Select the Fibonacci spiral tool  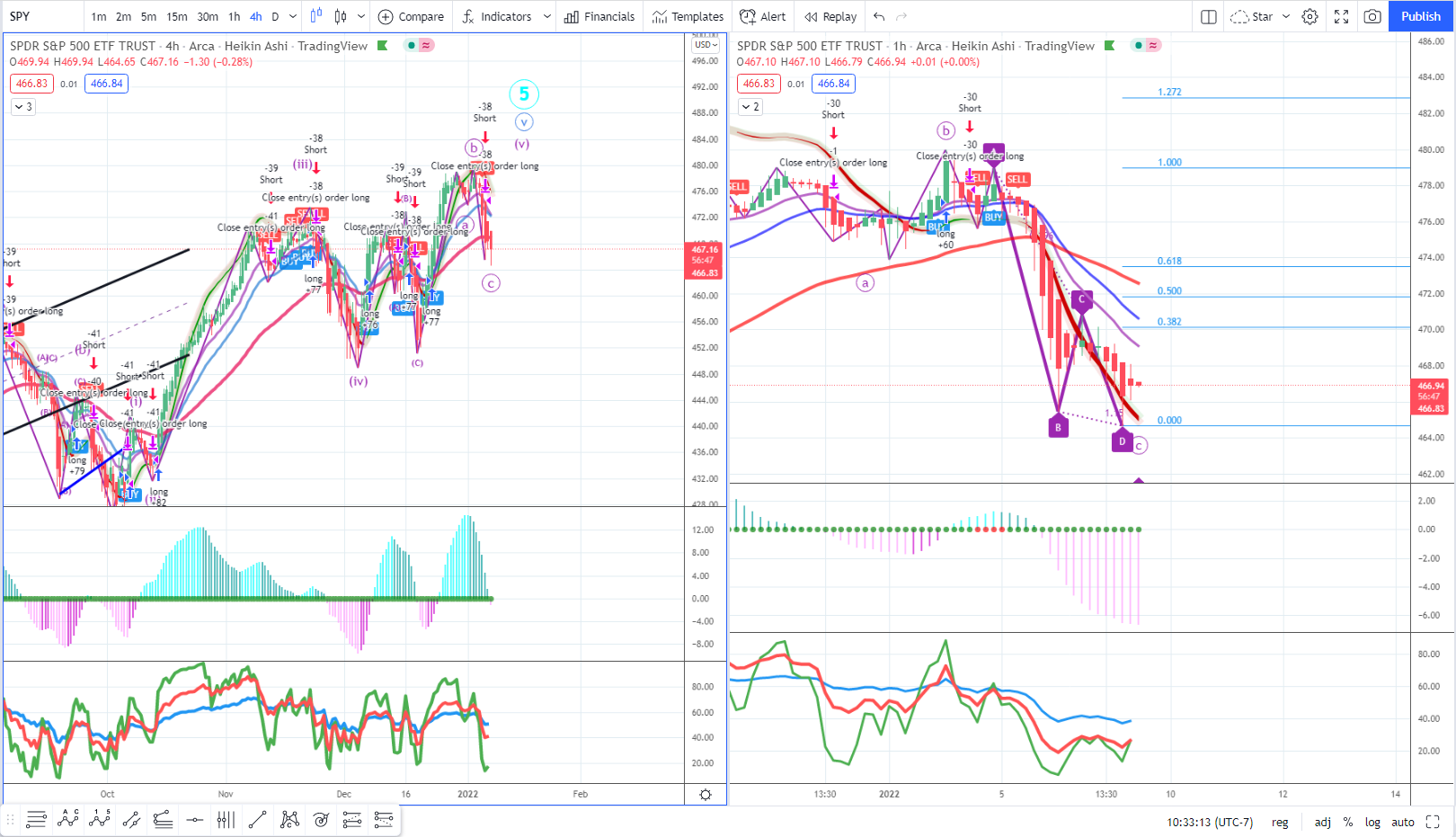click(x=321, y=819)
